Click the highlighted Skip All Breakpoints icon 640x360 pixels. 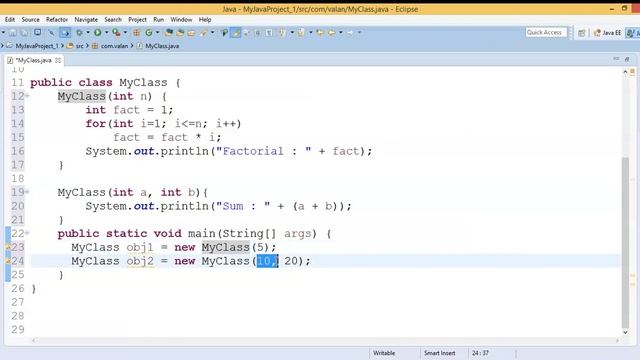pos(65,32)
